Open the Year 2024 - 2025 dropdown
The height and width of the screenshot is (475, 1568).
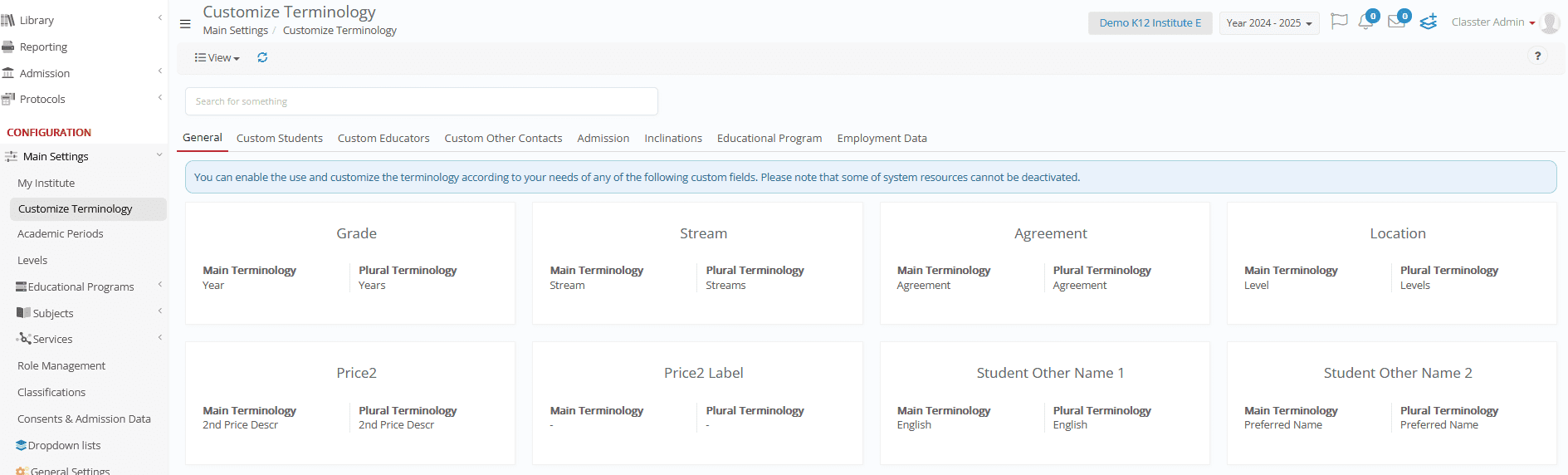coord(1269,23)
